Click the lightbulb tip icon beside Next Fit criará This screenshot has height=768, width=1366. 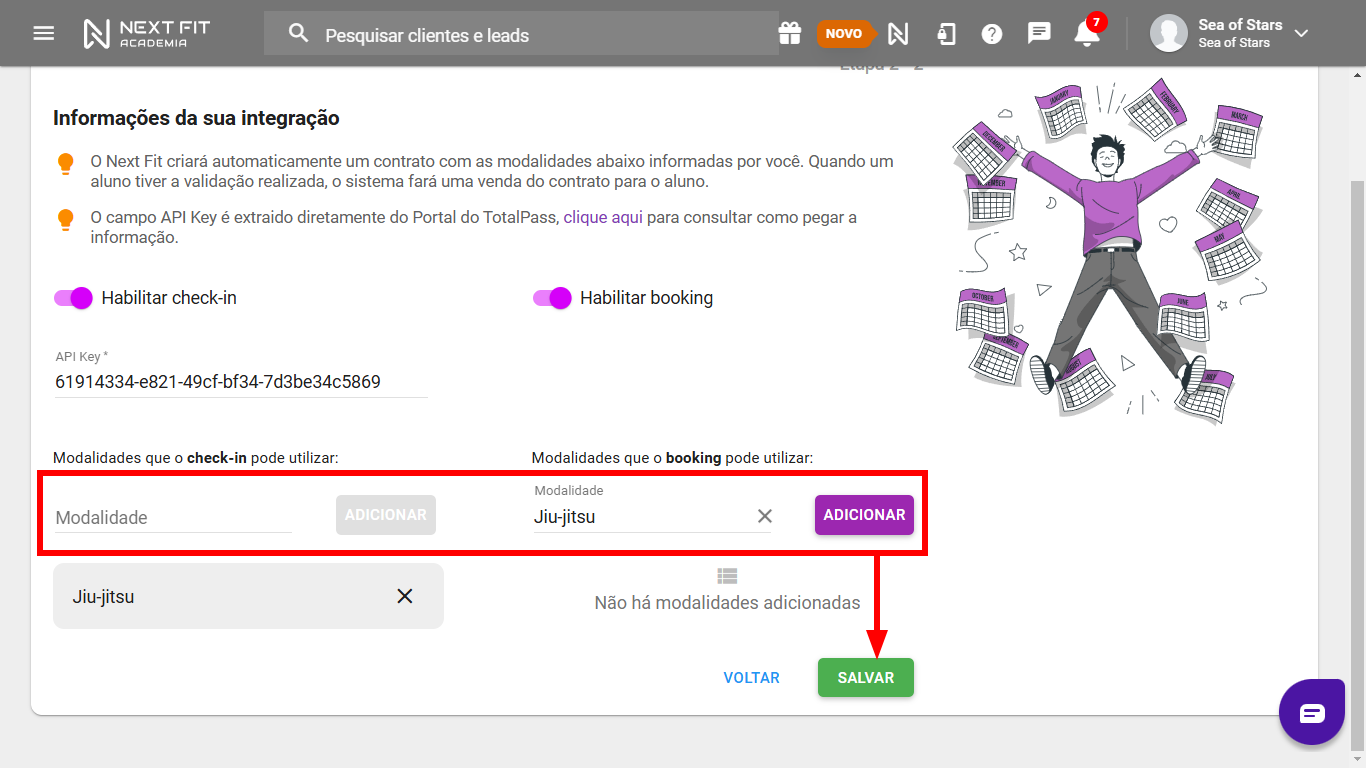[x=66, y=164]
